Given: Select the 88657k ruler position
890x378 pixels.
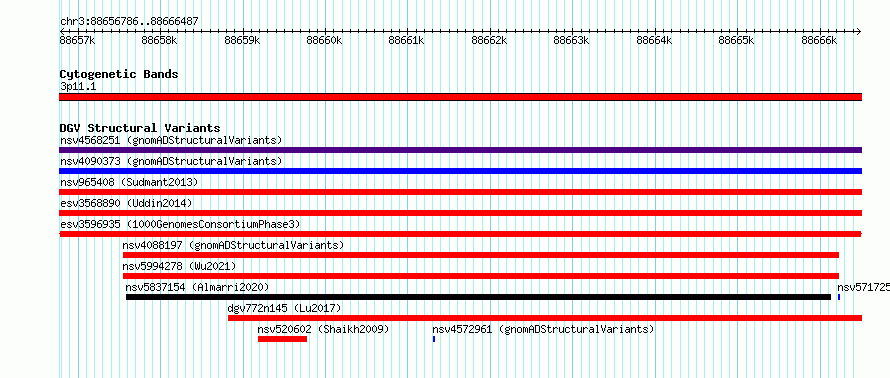Looking at the screenshot, I should pos(77,40).
